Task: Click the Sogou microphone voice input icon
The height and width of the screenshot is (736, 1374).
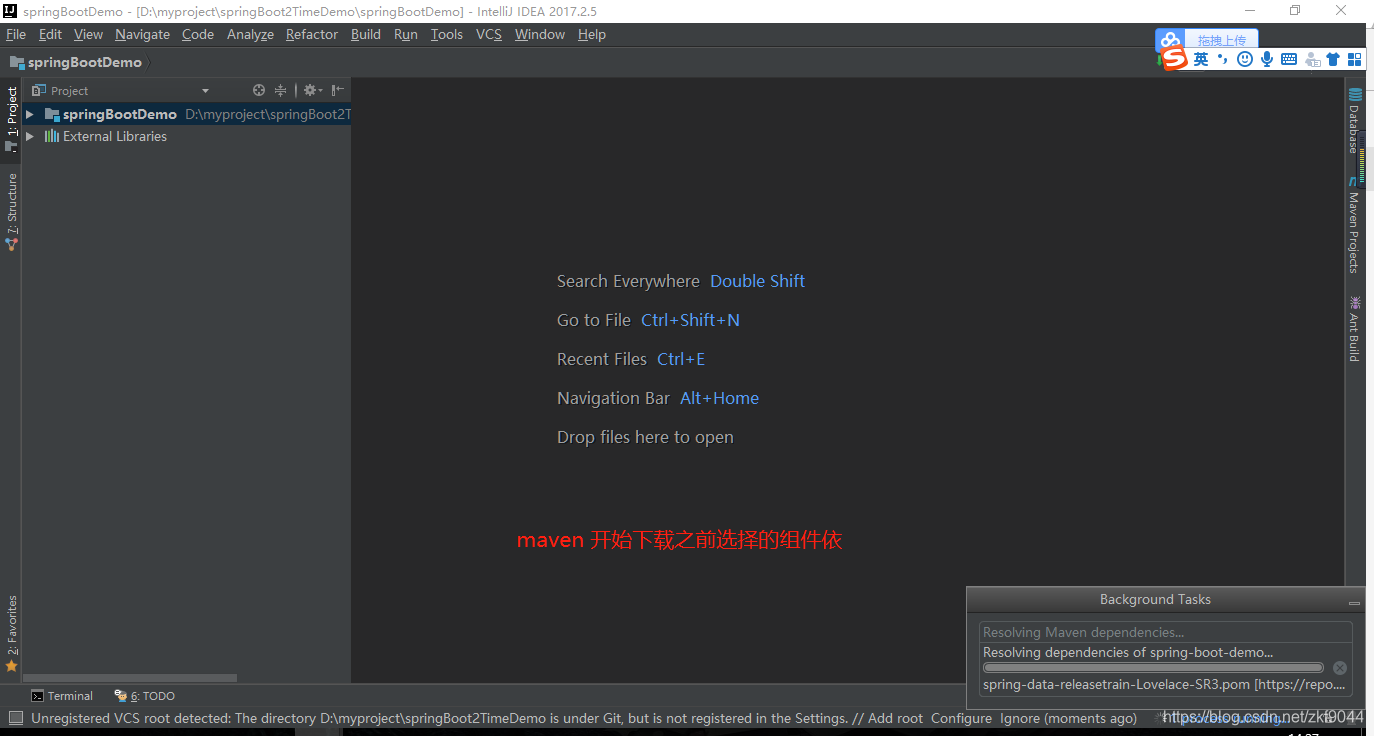Action: pos(1267,59)
